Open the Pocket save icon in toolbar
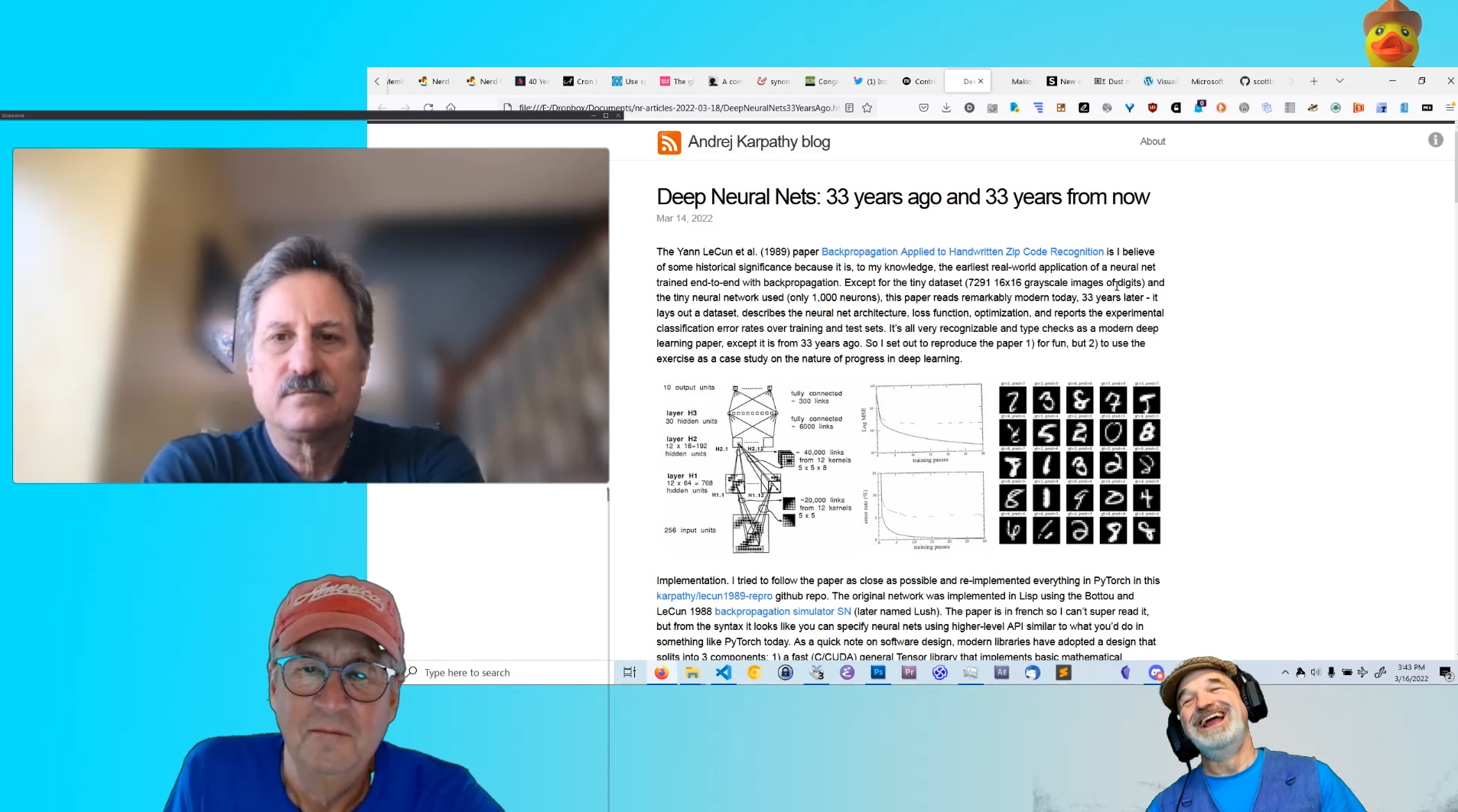Image resolution: width=1458 pixels, height=812 pixels. click(x=923, y=108)
